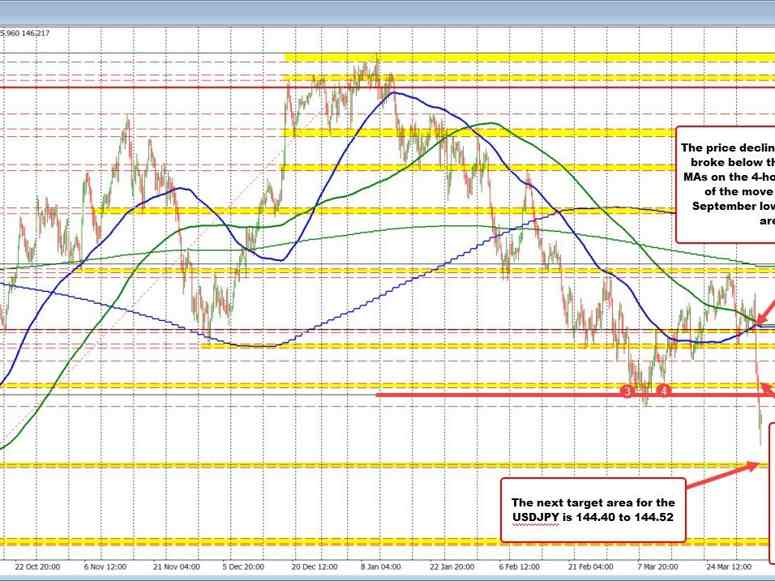Click the 7 Mar 20:00 date label
Screen dimensions: 775x581
(657, 566)
